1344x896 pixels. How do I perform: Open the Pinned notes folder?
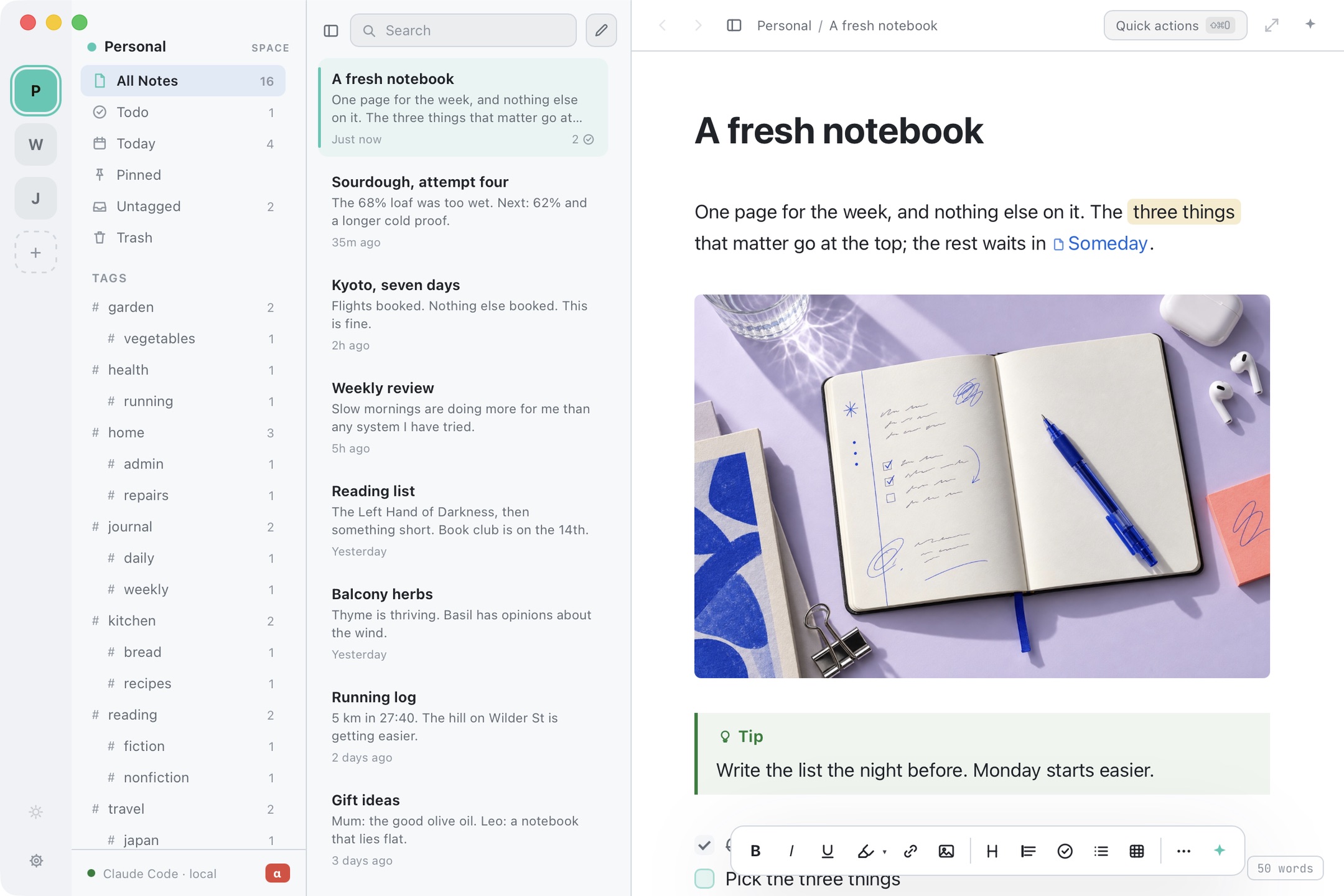click(x=183, y=175)
